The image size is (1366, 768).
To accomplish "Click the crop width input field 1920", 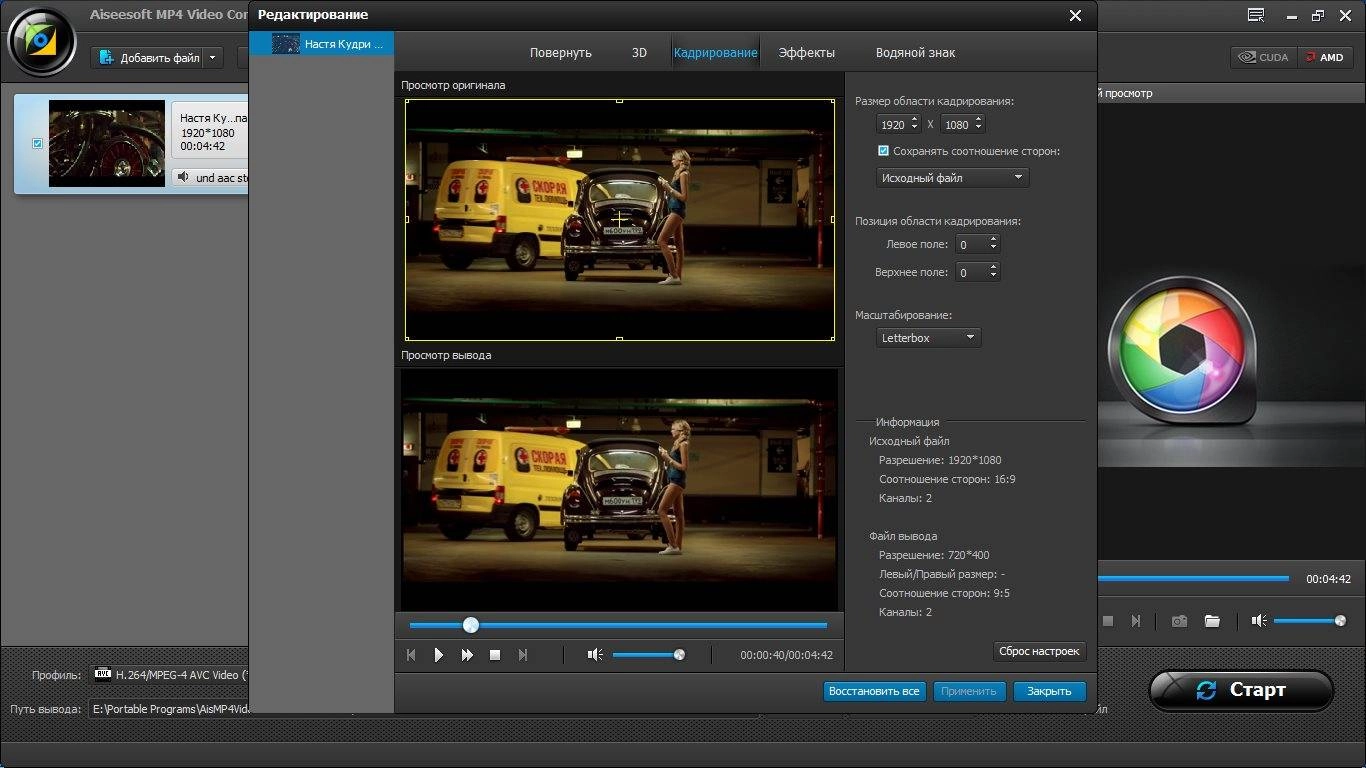I will pos(892,125).
